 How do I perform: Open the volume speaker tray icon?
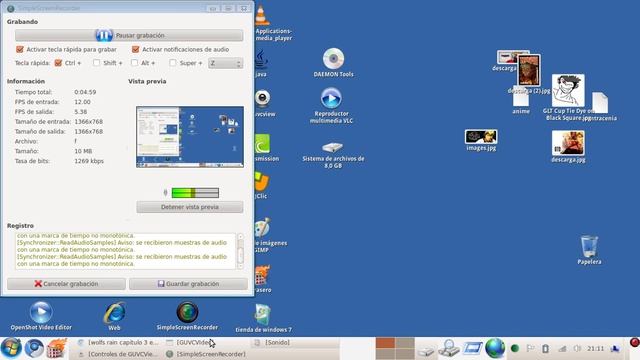(577, 349)
